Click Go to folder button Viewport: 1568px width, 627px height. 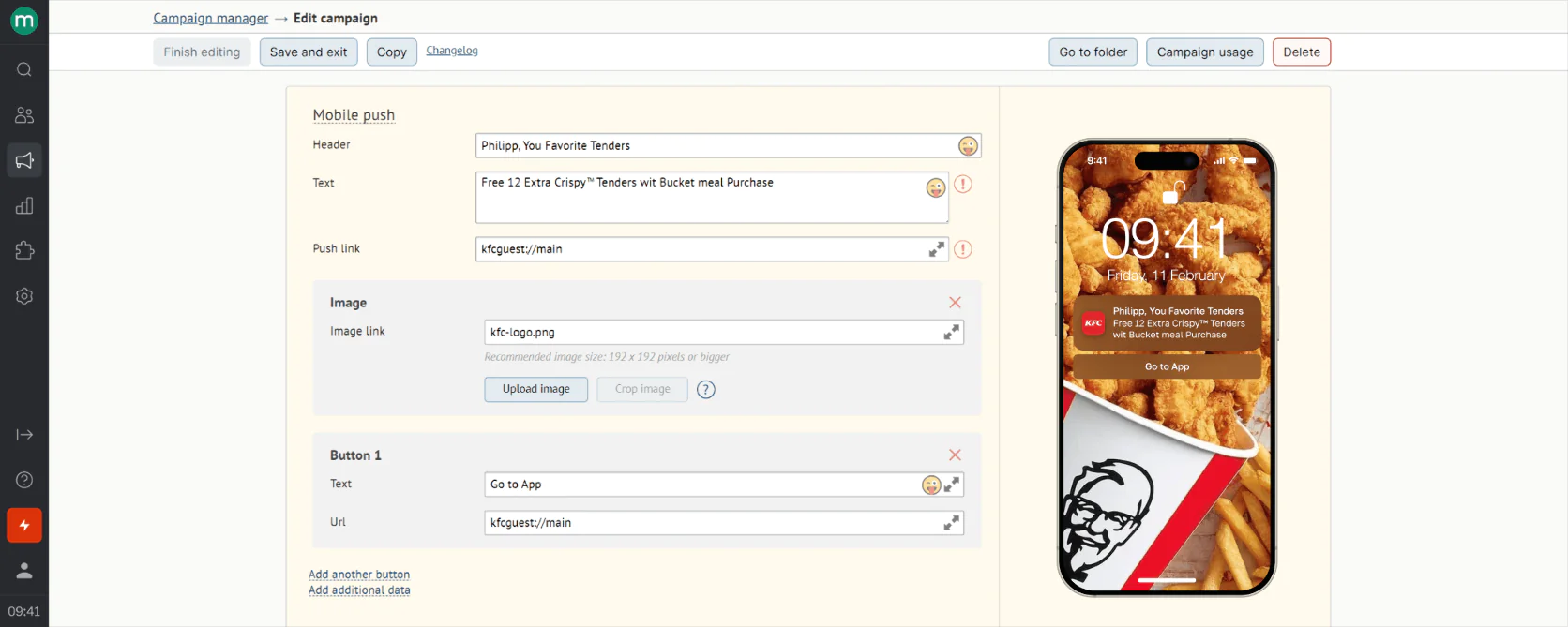click(1093, 52)
